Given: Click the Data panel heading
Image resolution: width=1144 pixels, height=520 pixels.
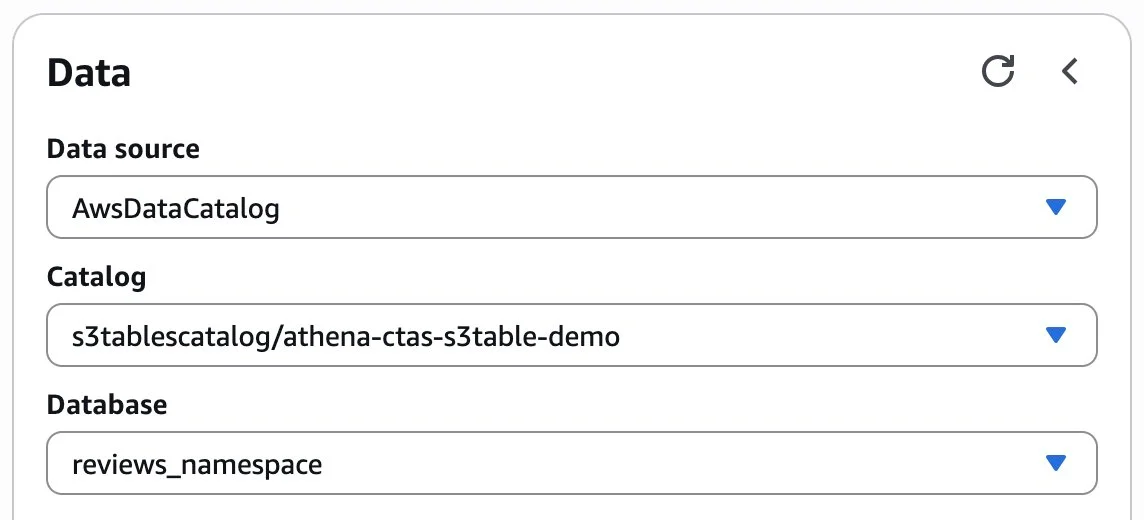Looking at the screenshot, I should point(89,73).
